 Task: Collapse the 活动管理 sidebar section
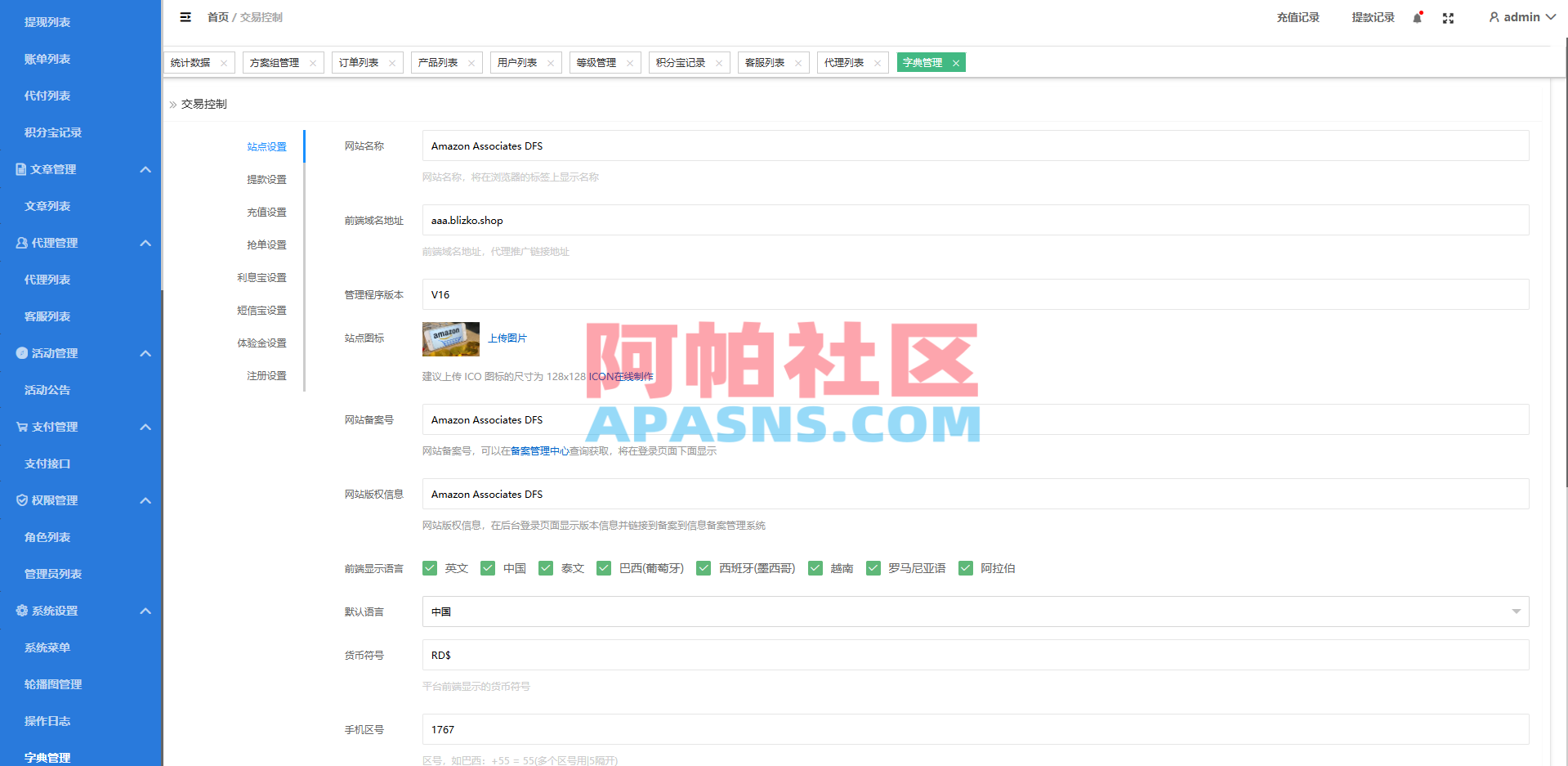click(x=145, y=353)
